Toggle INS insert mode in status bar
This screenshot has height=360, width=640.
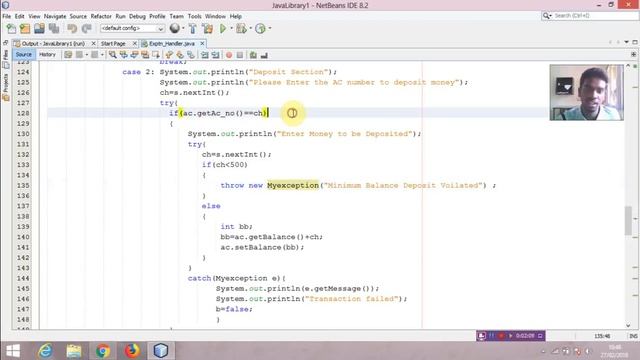point(633,336)
